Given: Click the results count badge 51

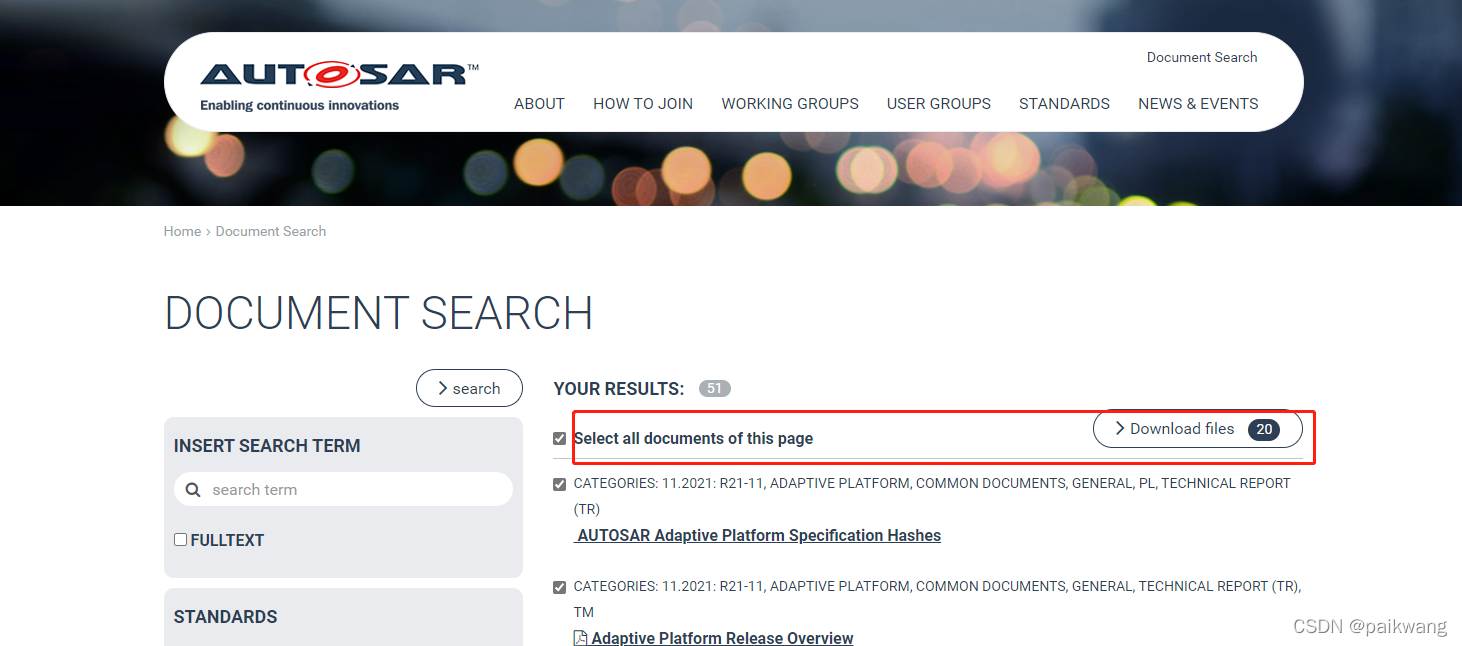Looking at the screenshot, I should pyautogui.click(x=714, y=389).
